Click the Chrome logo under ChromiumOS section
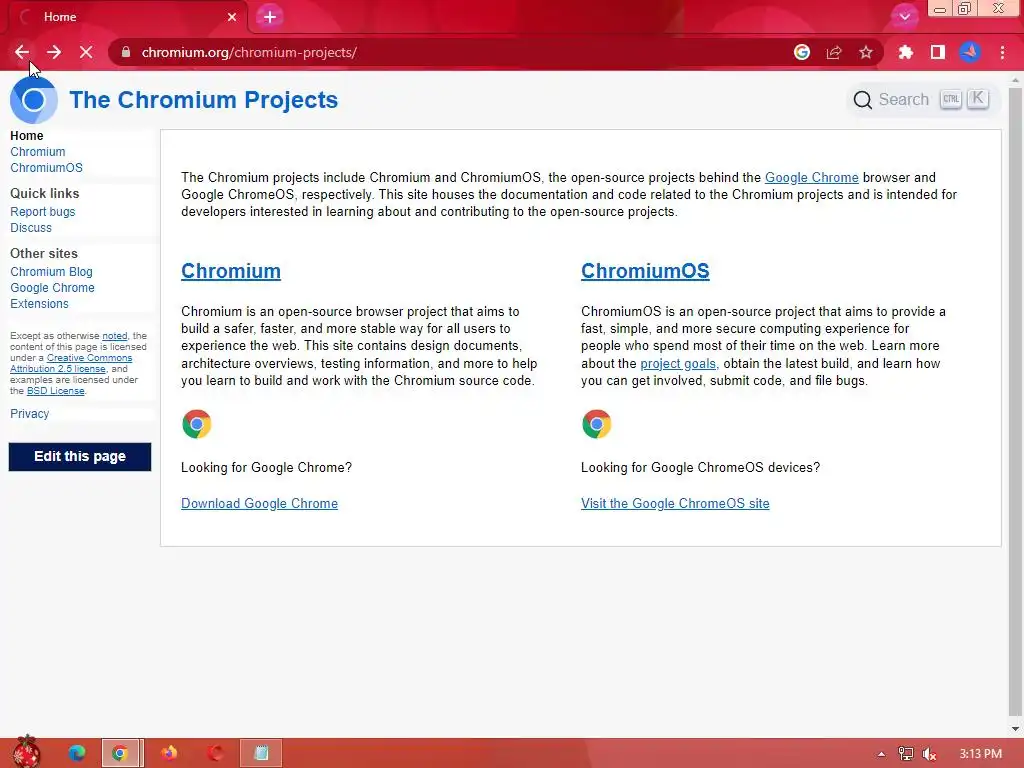Image resolution: width=1024 pixels, height=768 pixels. pos(596,424)
